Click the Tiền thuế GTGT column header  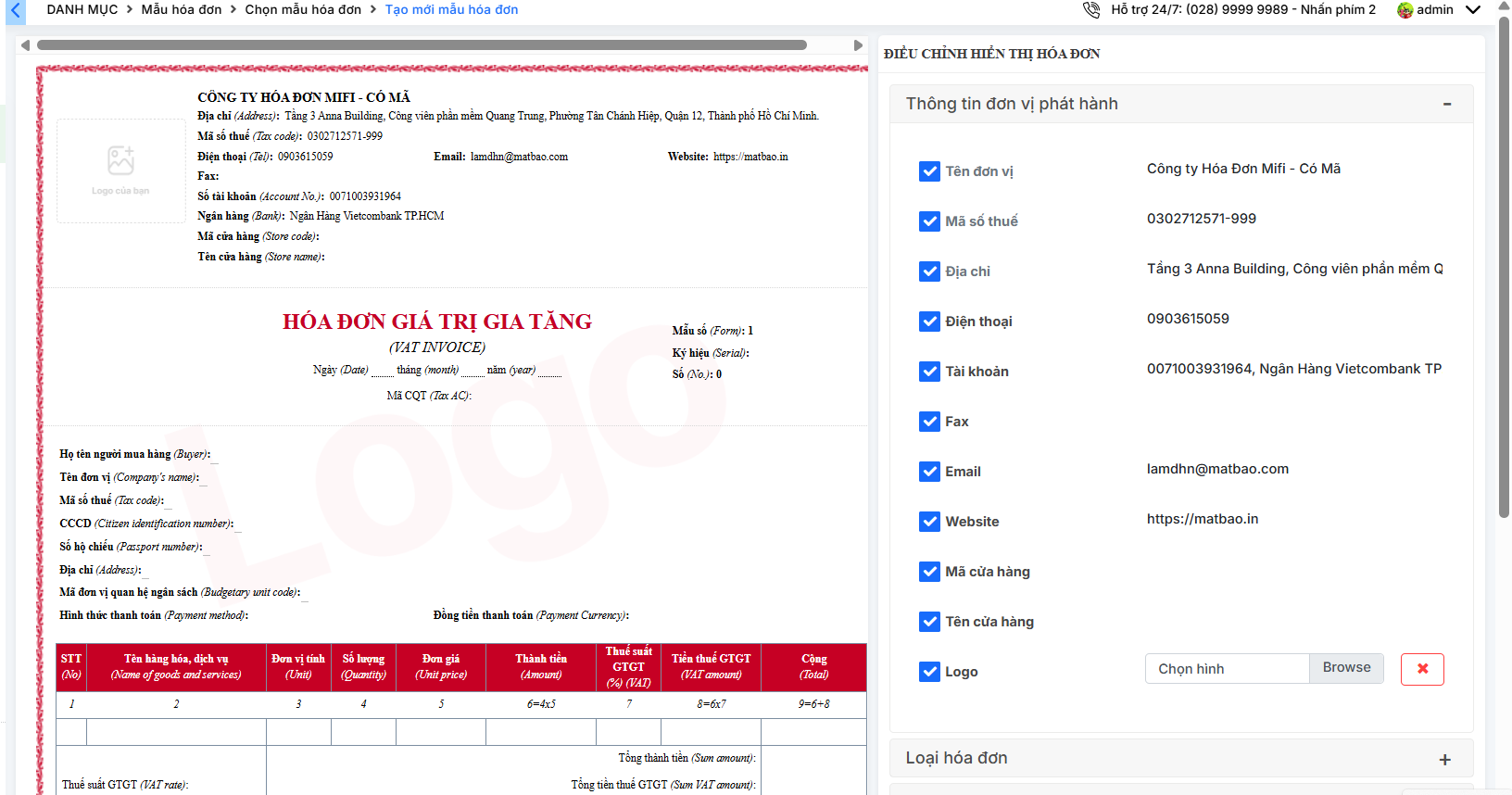click(x=712, y=667)
